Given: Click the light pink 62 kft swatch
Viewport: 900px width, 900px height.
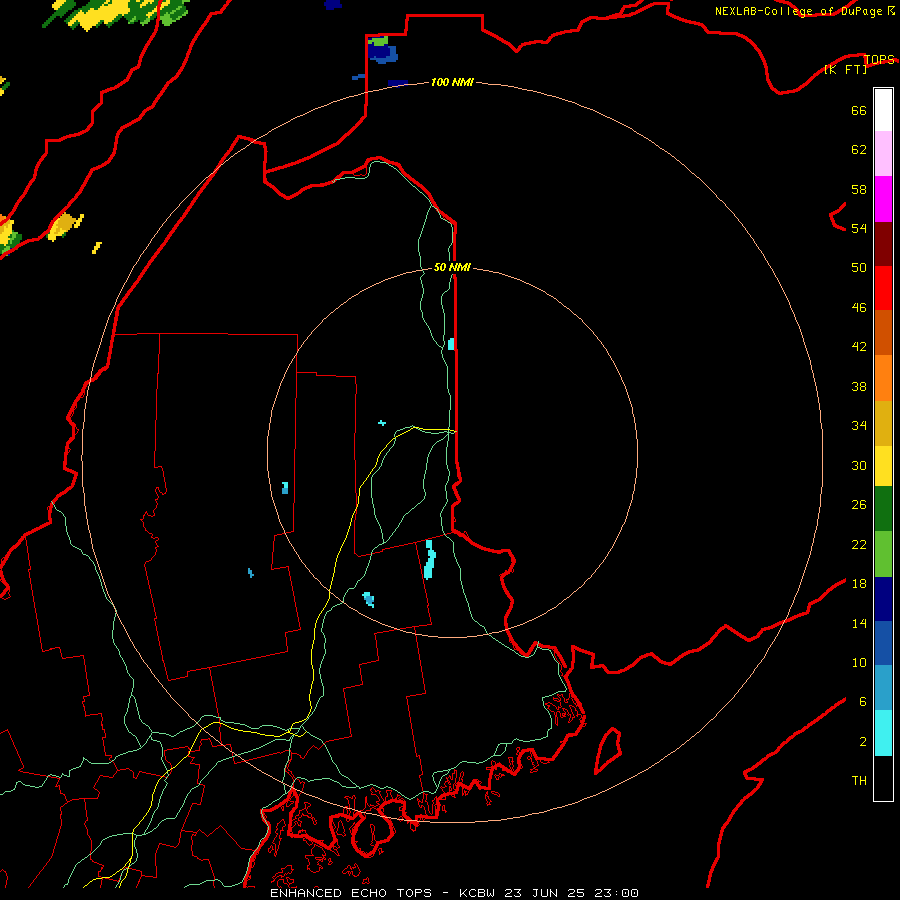Looking at the screenshot, I should pyautogui.click(x=883, y=154).
